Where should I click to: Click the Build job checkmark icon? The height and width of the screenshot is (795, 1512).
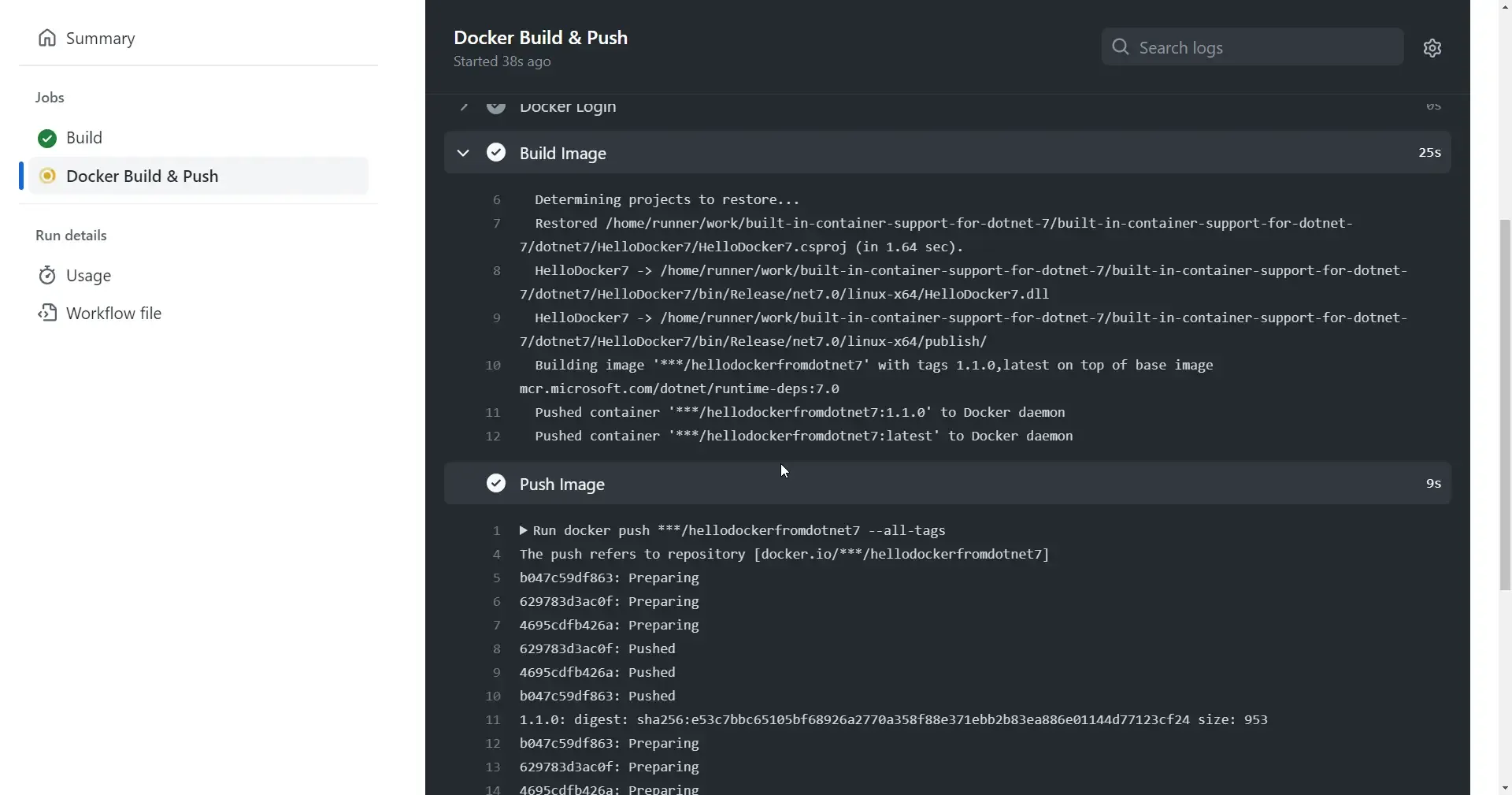tap(46, 138)
